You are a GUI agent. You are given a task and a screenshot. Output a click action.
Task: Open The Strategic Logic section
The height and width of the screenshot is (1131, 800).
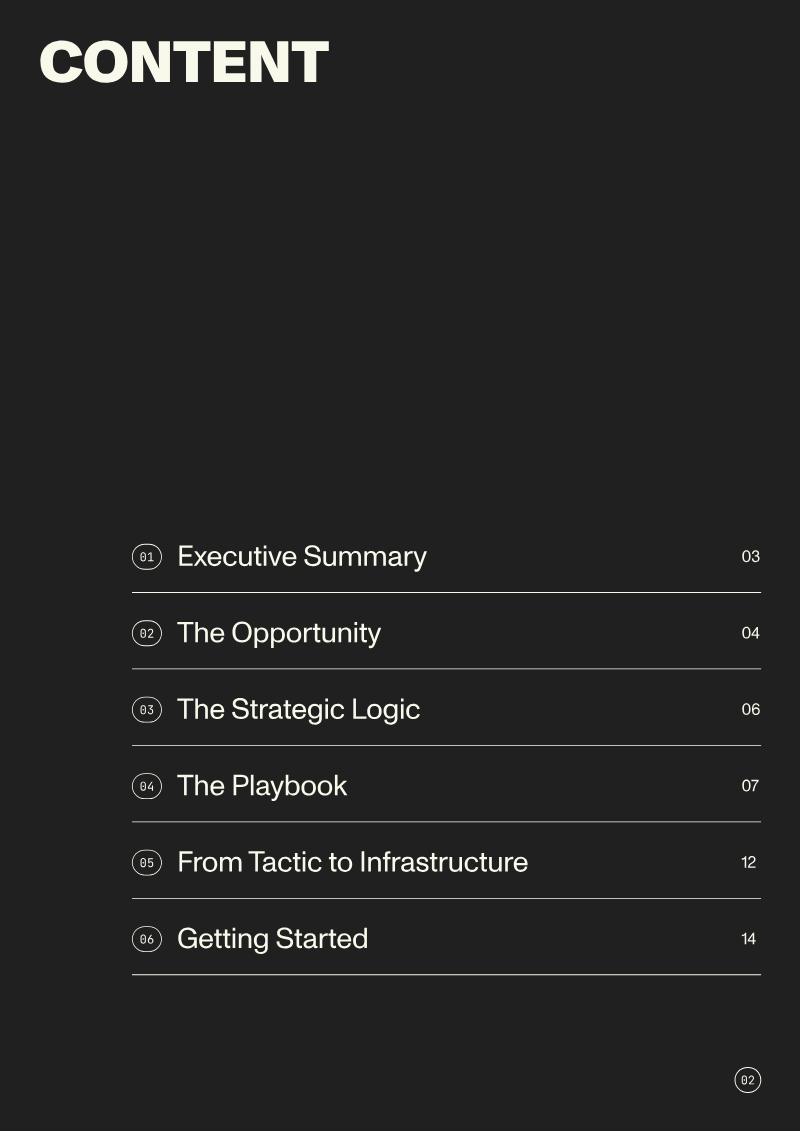(x=299, y=710)
